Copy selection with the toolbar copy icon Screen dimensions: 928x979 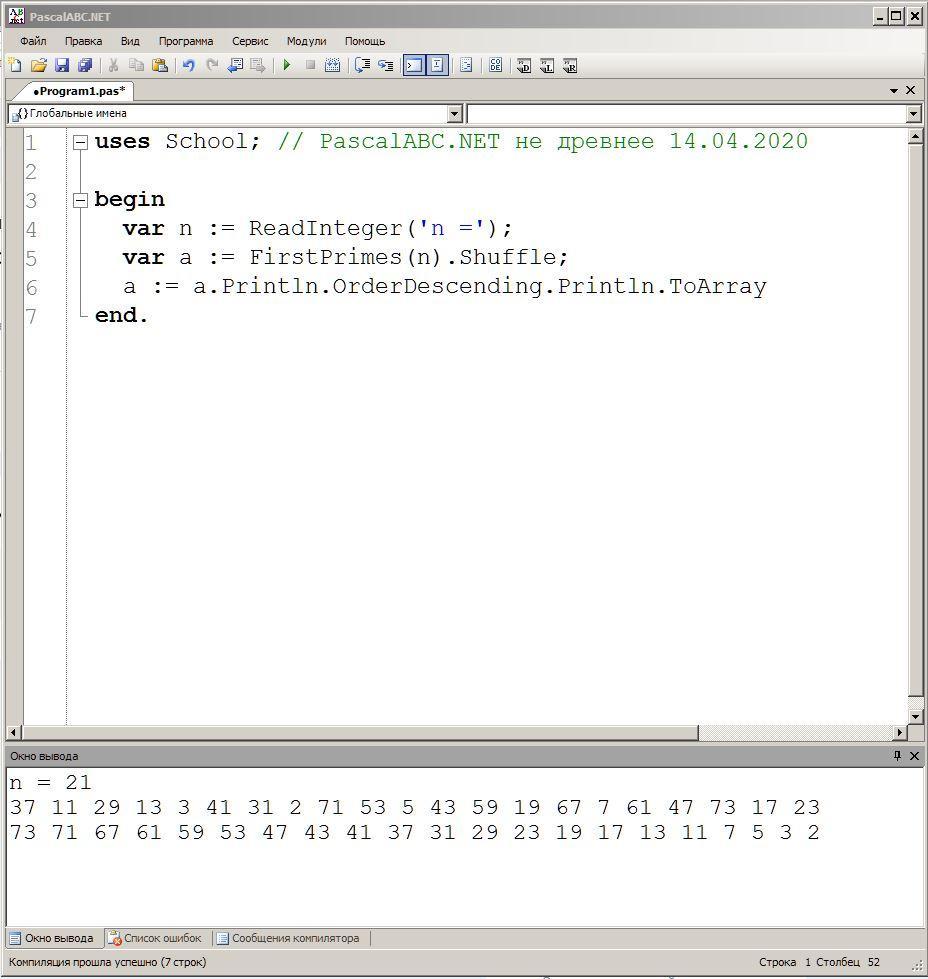[136, 65]
